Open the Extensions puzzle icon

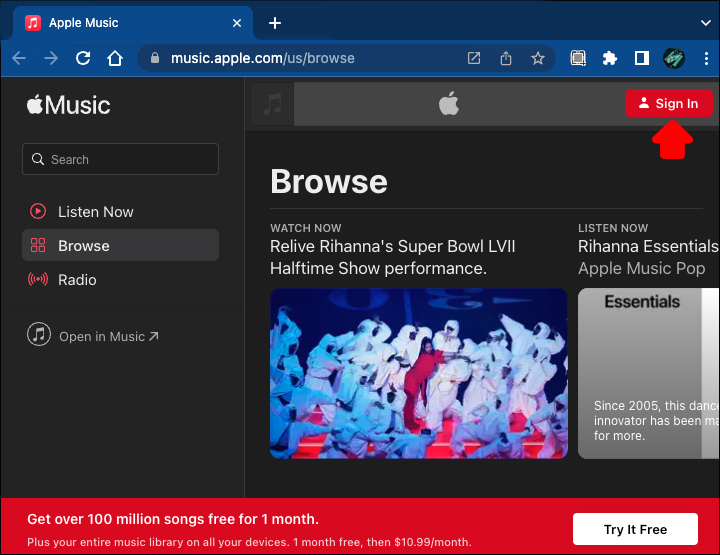click(x=610, y=58)
